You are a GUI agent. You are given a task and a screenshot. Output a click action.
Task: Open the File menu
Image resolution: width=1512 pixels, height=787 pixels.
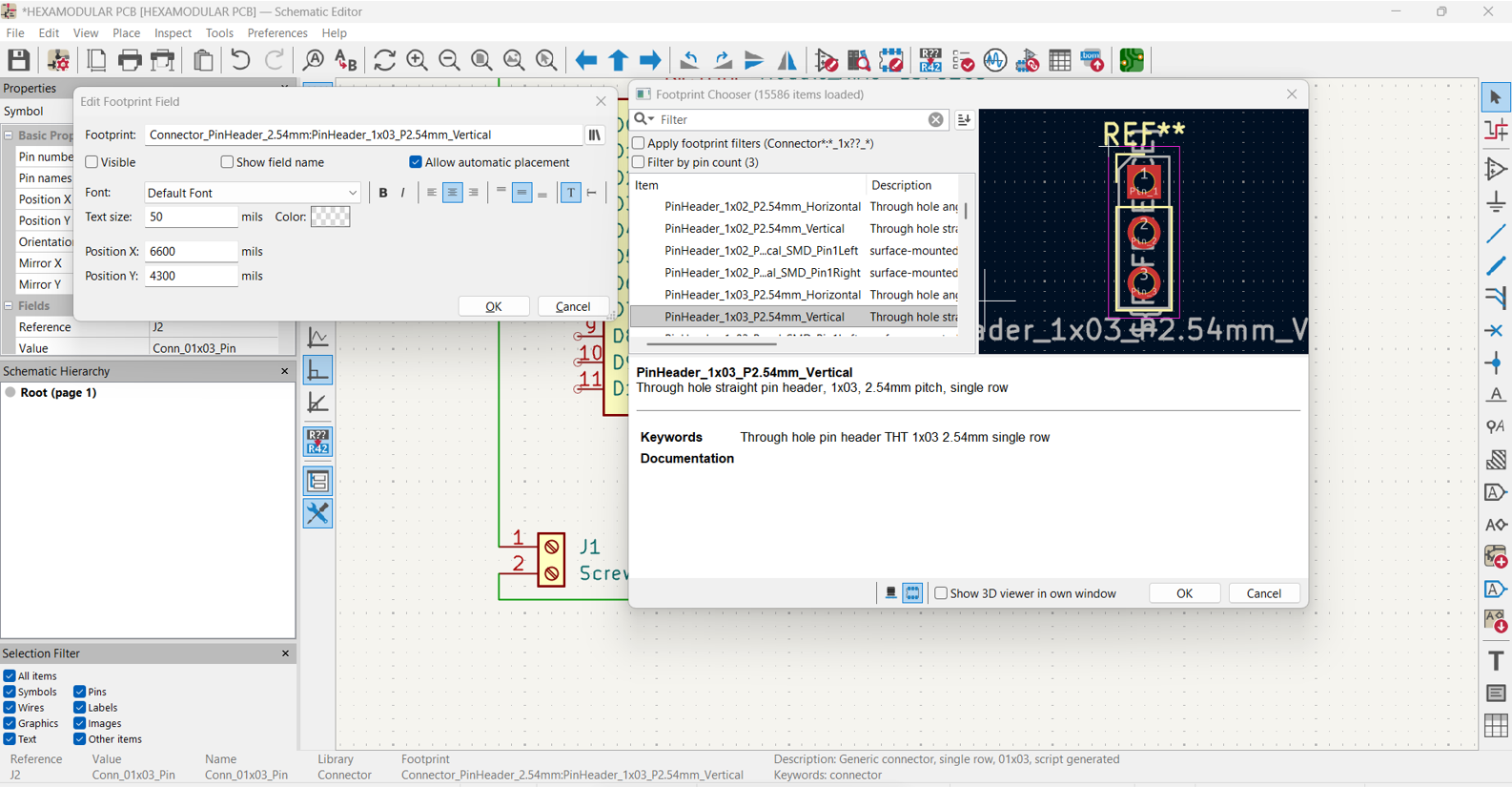click(16, 33)
